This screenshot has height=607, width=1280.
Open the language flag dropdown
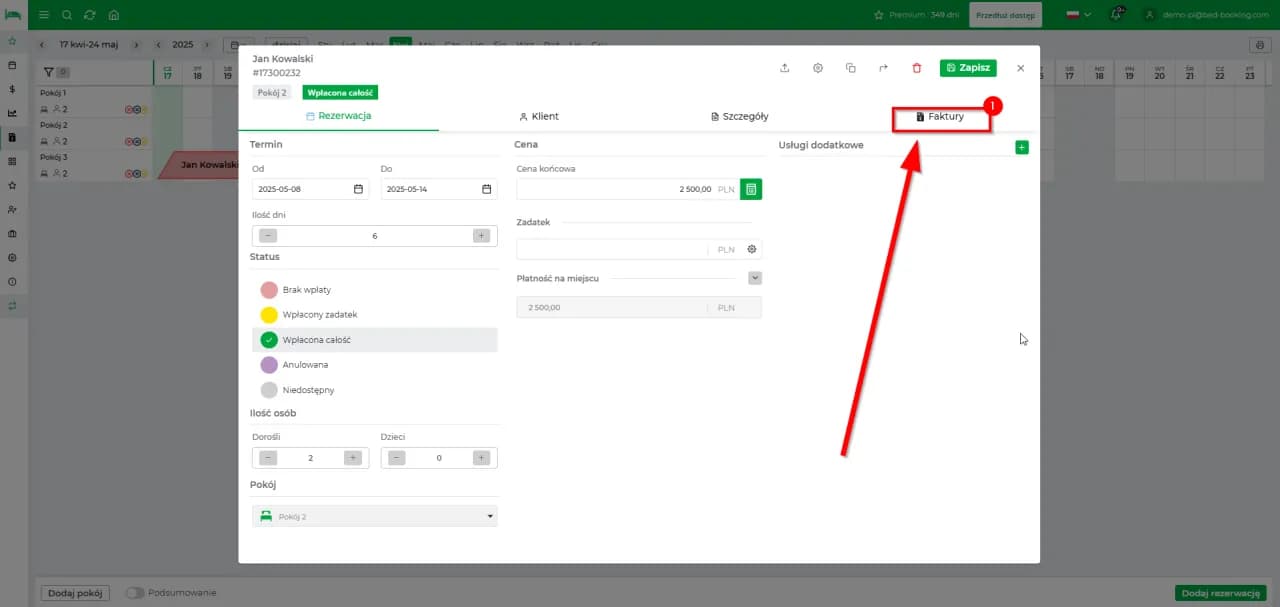point(1079,15)
